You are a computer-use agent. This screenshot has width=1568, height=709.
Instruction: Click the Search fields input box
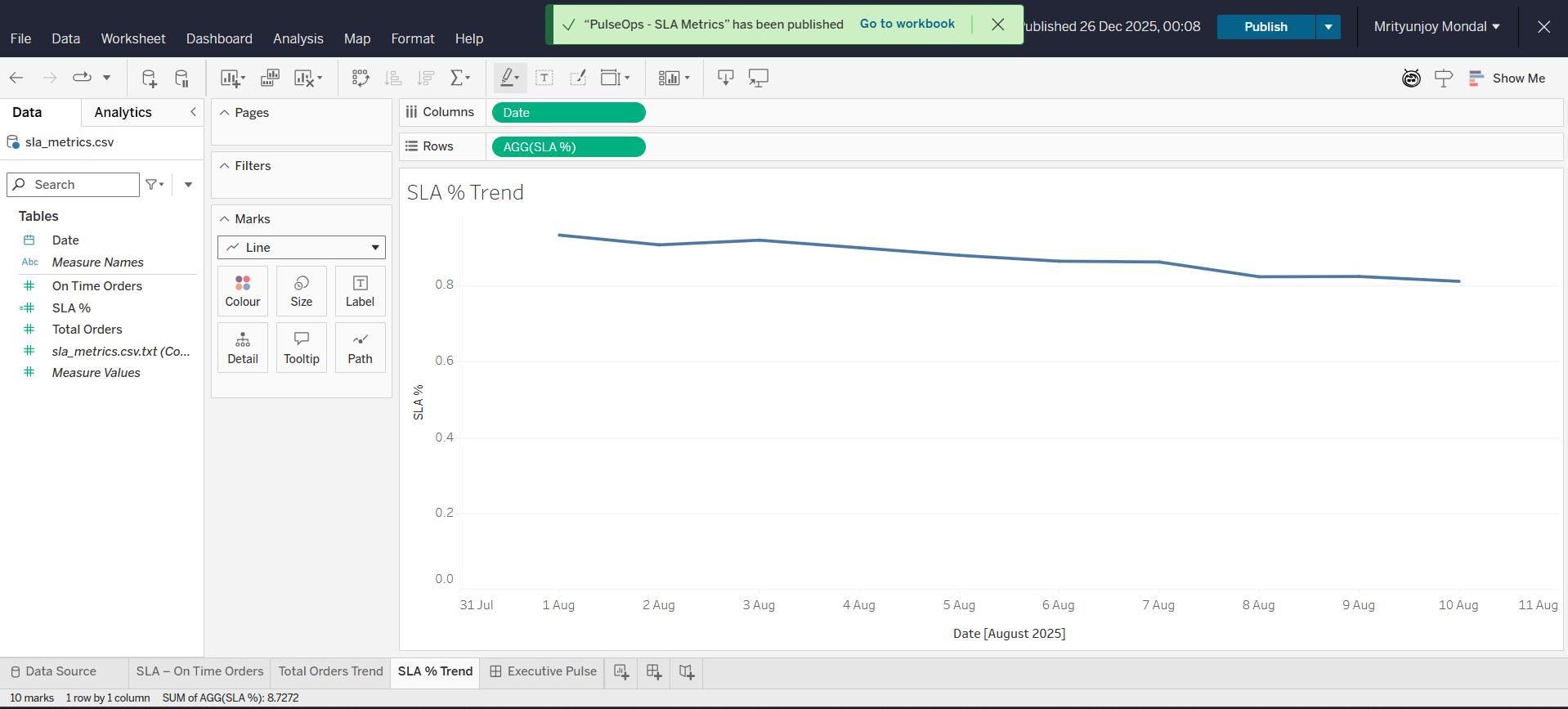(x=74, y=184)
